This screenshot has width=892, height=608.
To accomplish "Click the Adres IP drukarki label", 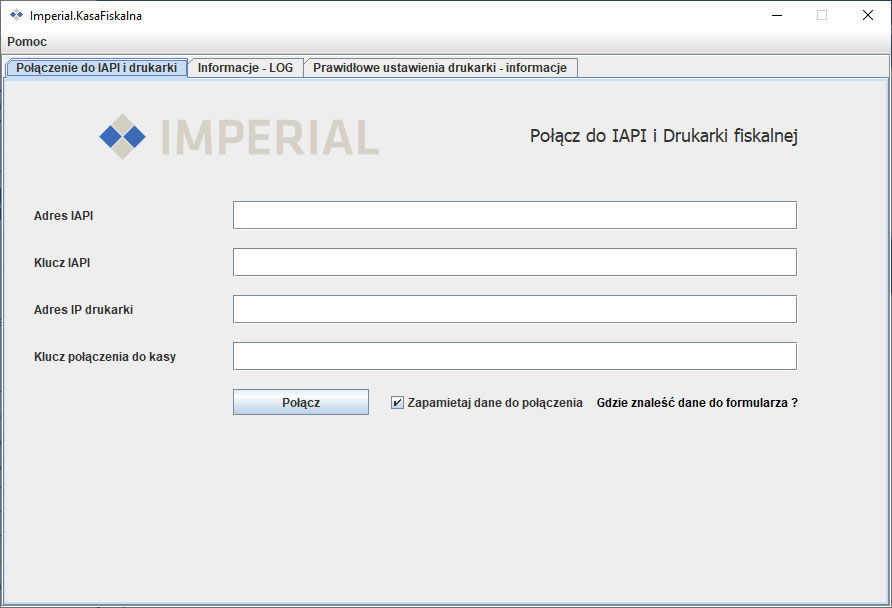I will [x=83, y=309].
